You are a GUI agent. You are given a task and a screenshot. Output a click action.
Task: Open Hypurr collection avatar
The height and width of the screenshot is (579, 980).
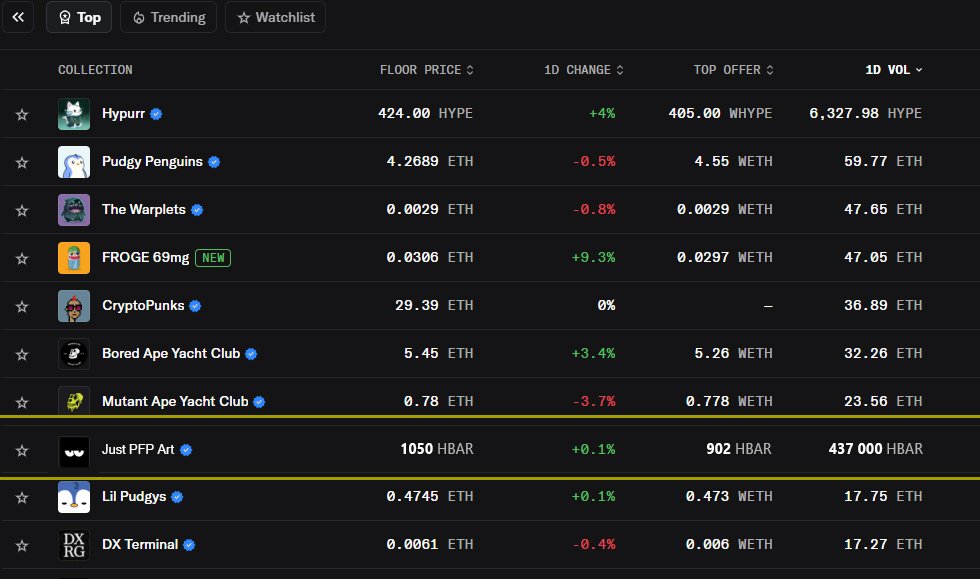click(x=74, y=114)
